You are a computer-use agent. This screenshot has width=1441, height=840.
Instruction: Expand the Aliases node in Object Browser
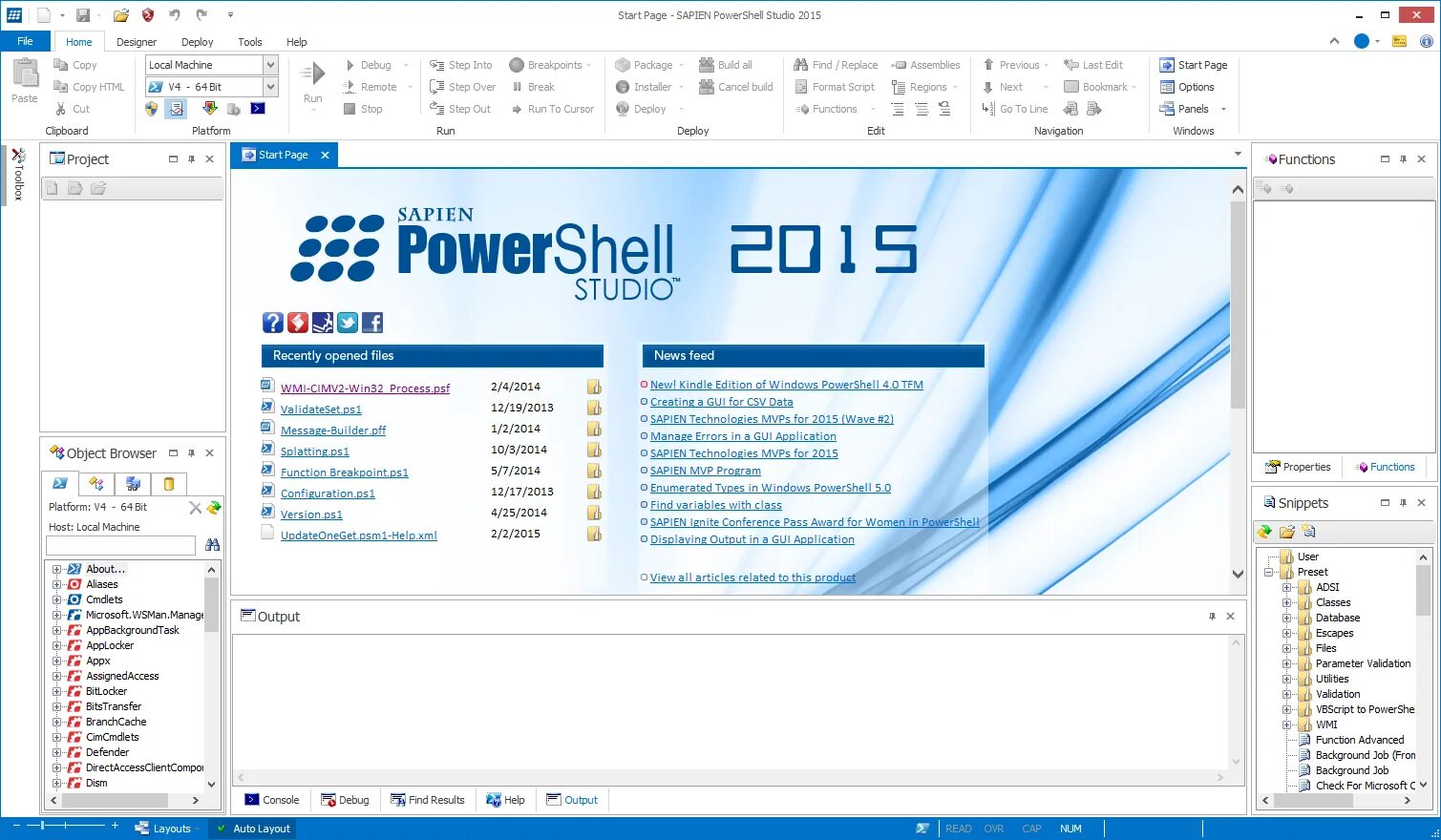pyautogui.click(x=56, y=584)
